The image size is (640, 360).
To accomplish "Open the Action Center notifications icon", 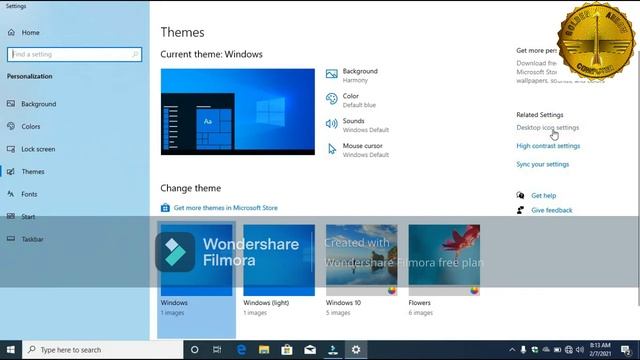I will click(x=626, y=350).
